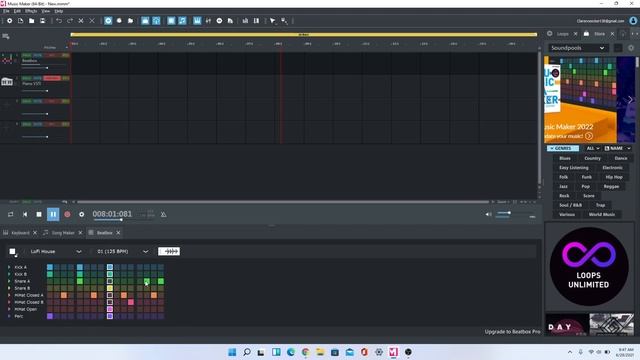Select the Electronic genre tag

[612, 168]
